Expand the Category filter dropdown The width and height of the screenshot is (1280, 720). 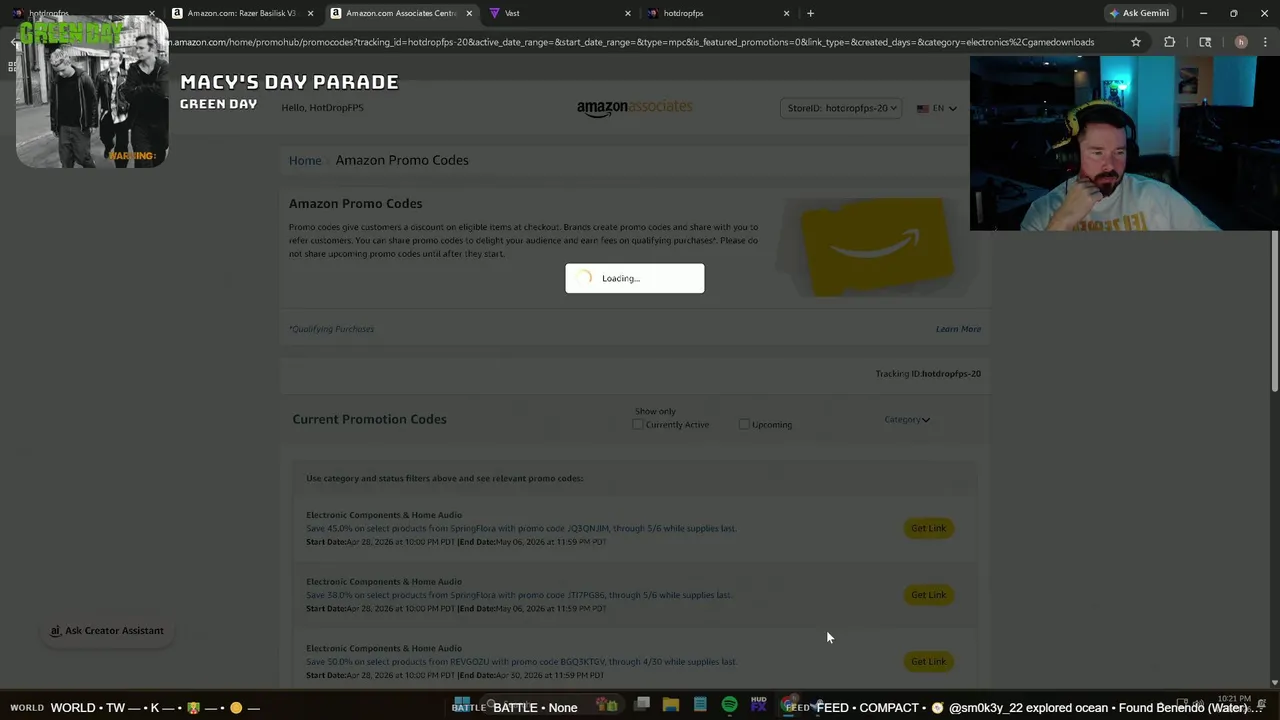907,419
